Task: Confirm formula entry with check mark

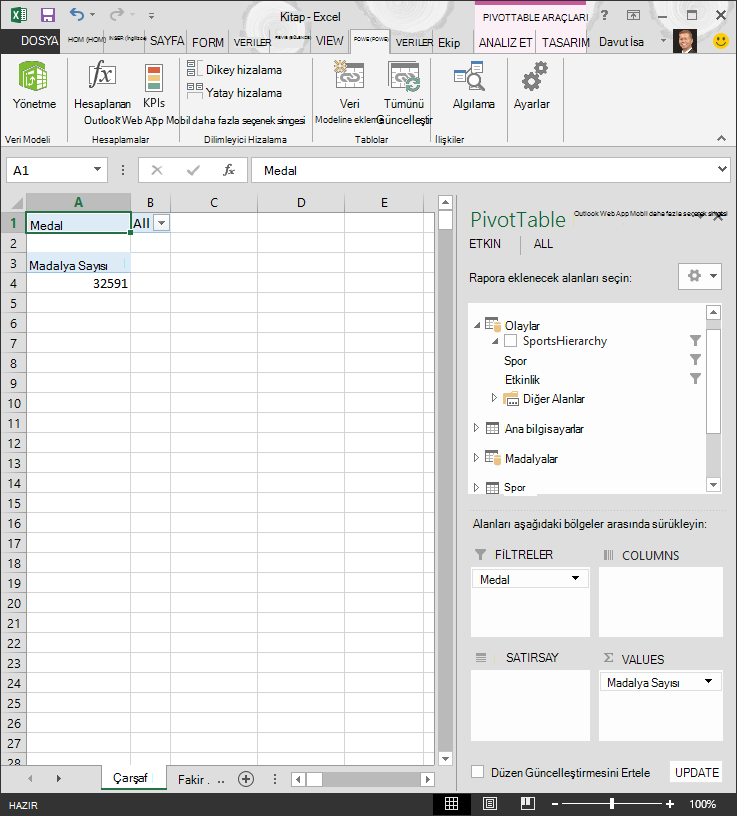Action: [x=193, y=170]
